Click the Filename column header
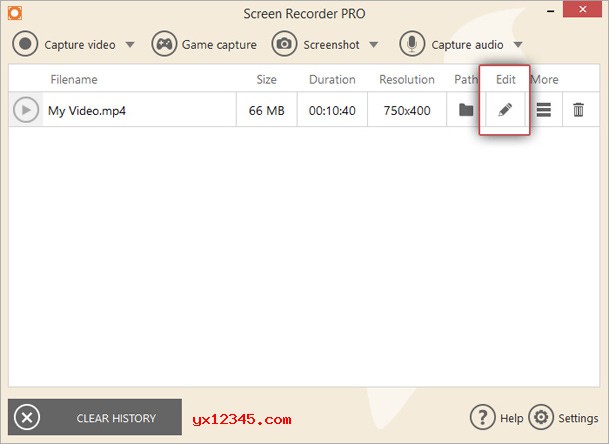This screenshot has height=444, width=609. [x=74, y=80]
